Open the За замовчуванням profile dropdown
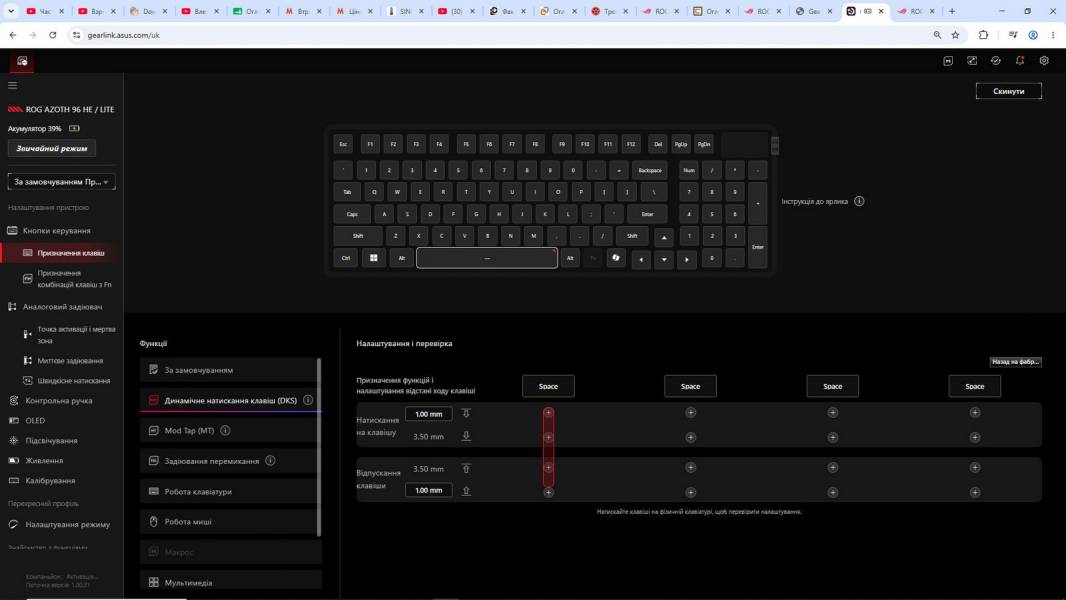This screenshot has height=600, width=1066. 61,181
